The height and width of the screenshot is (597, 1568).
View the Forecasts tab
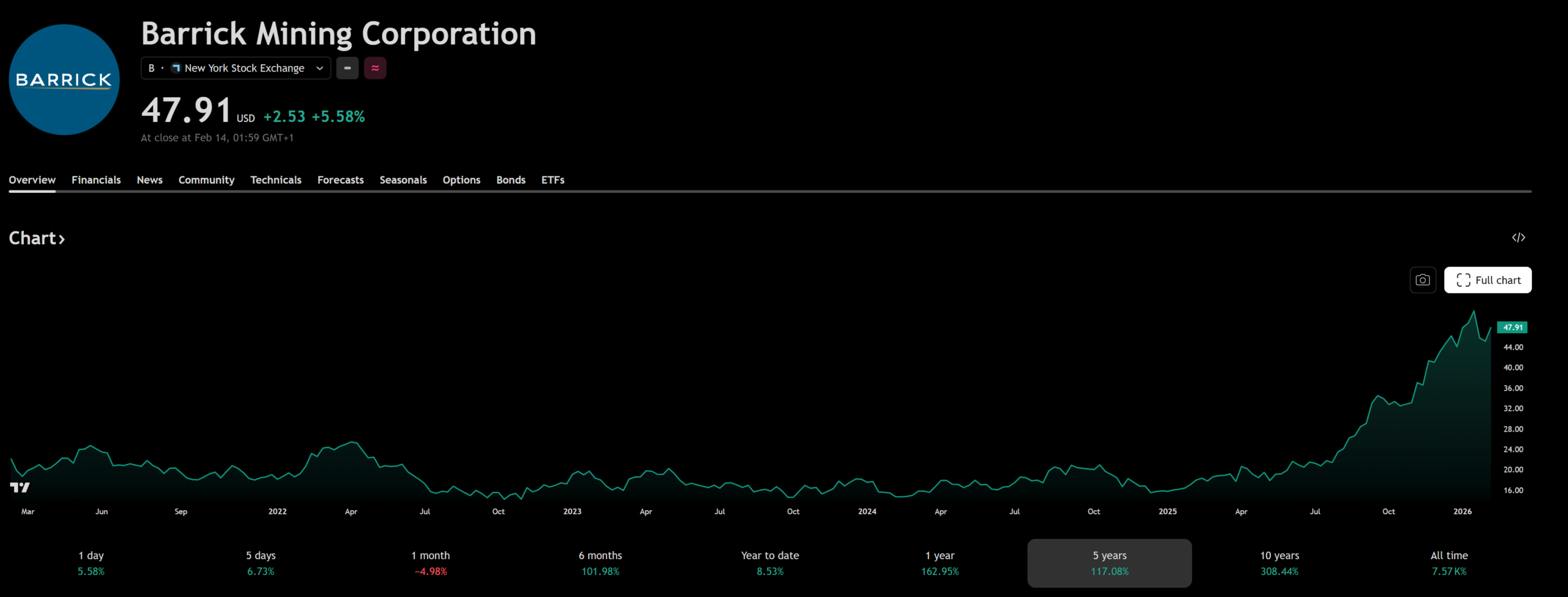[x=341, y=180]
